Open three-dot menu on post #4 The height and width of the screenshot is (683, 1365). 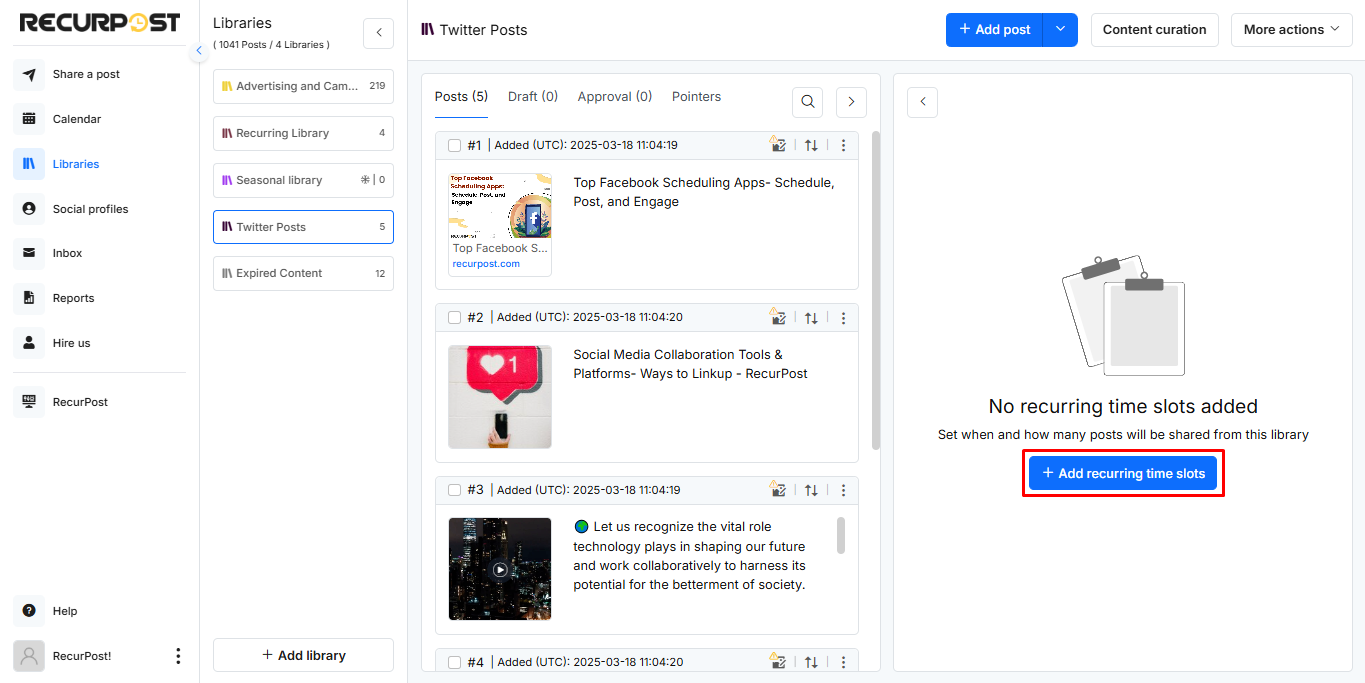[x=843, y=662]
